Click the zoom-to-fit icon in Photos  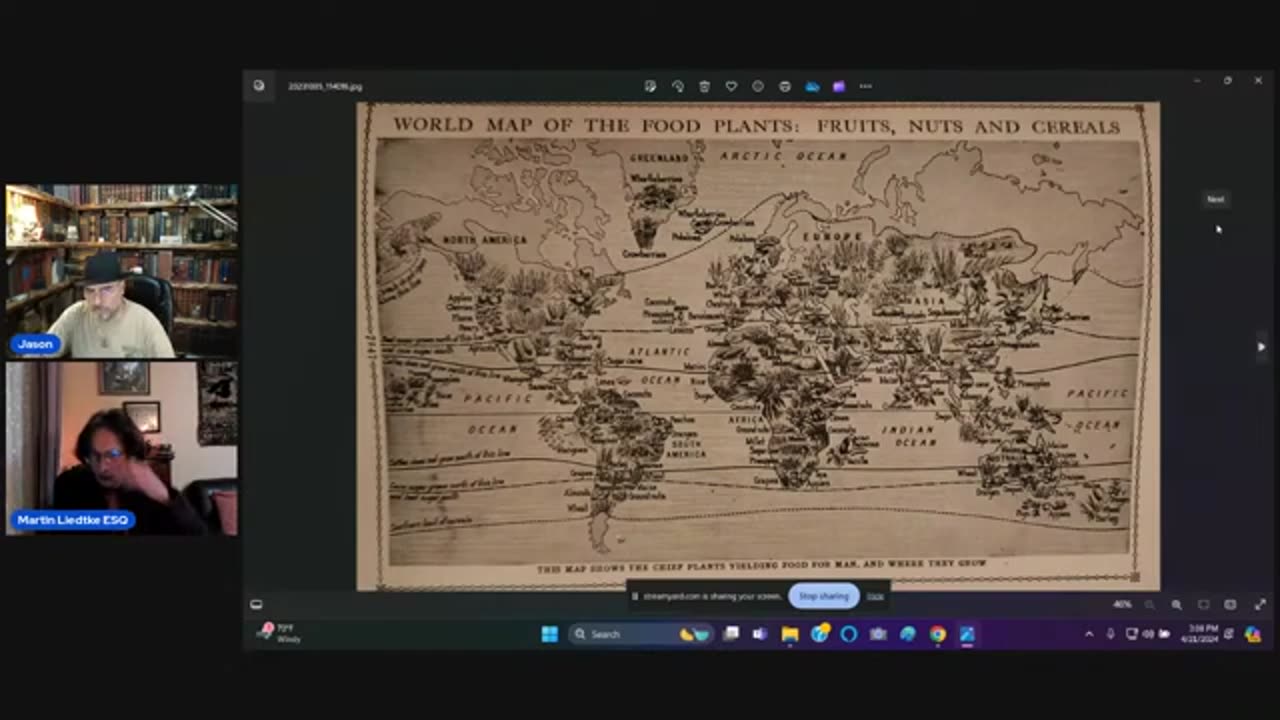click(x=1203, y=604)
